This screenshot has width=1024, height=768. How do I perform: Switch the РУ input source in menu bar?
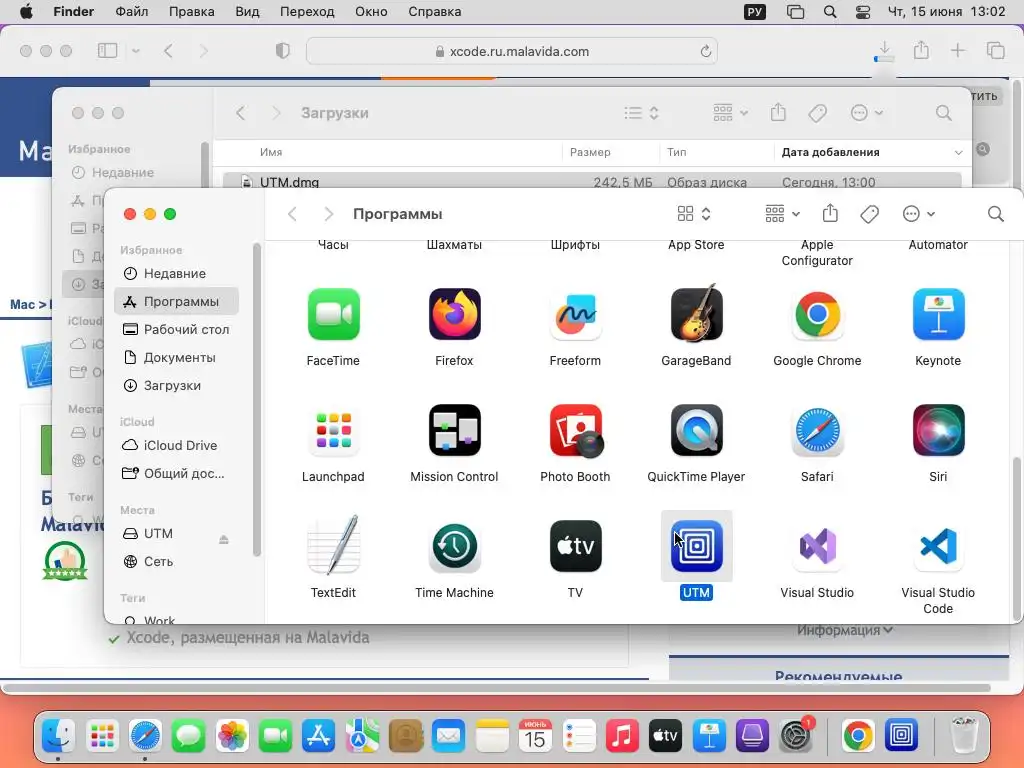pyautogui.click(x=755, y=12)
